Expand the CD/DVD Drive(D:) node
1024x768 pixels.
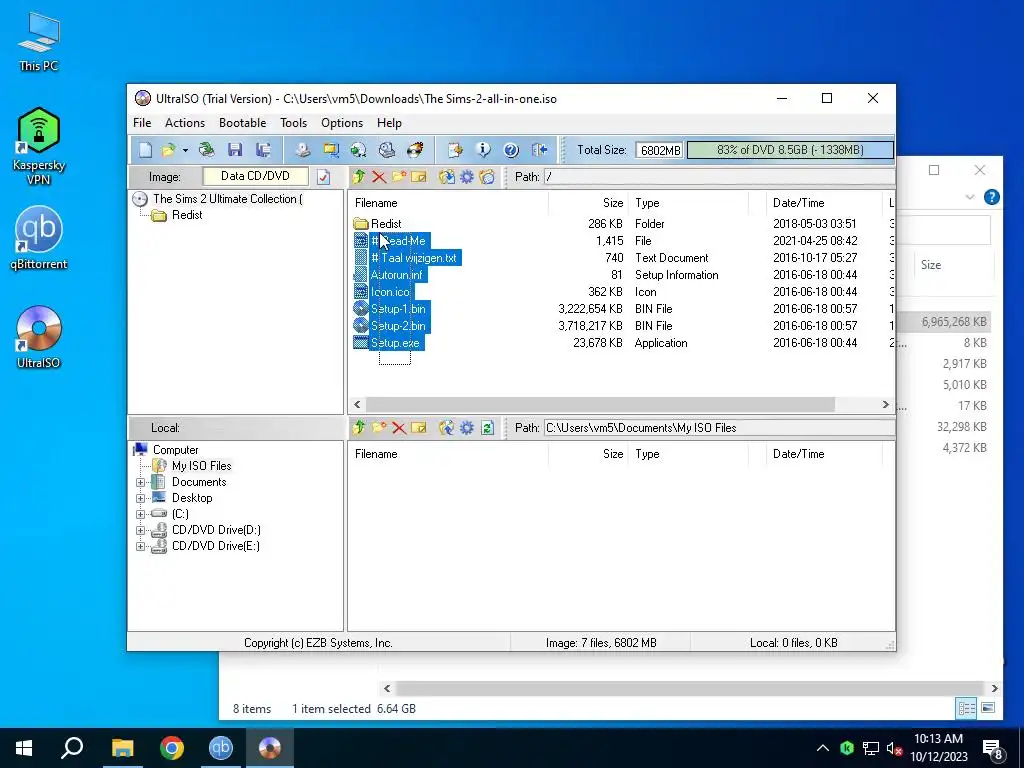point(140,530)
